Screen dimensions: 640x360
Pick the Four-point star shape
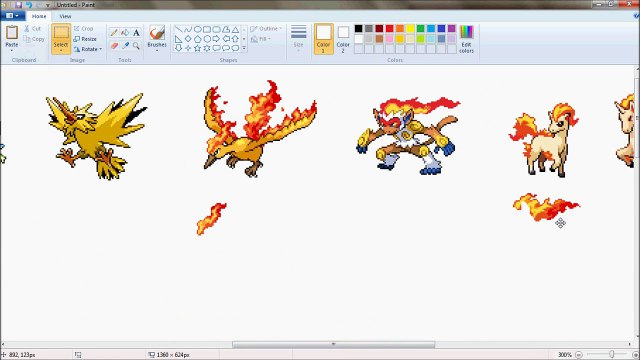click(188, 48)
